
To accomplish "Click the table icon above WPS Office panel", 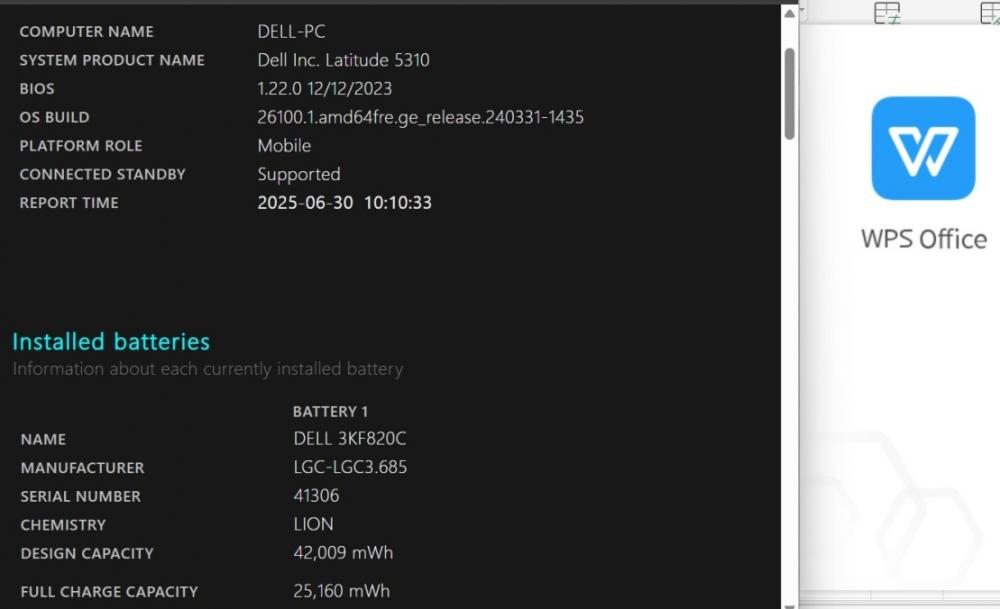I will [x=886, y=13].
